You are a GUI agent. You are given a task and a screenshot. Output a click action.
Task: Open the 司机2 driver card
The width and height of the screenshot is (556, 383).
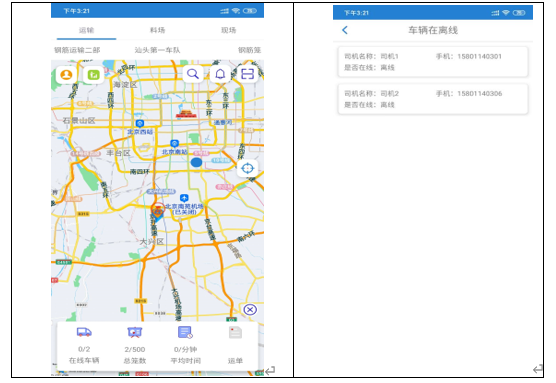tap(433, 99)
